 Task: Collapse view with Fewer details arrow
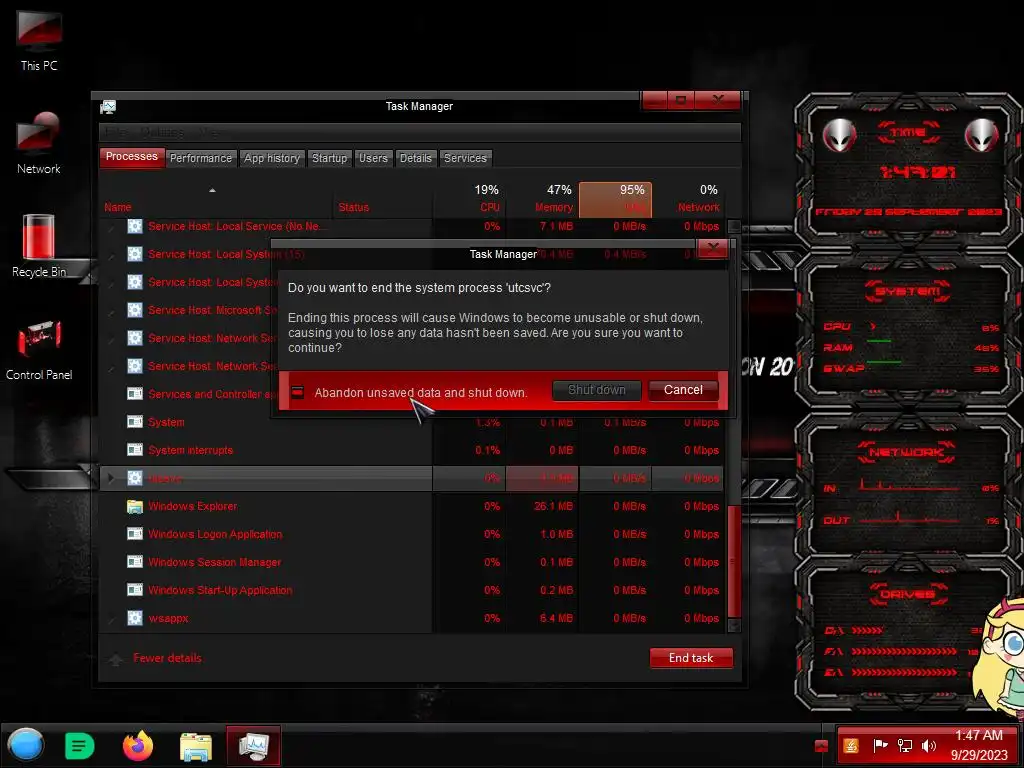pos(116,659)
